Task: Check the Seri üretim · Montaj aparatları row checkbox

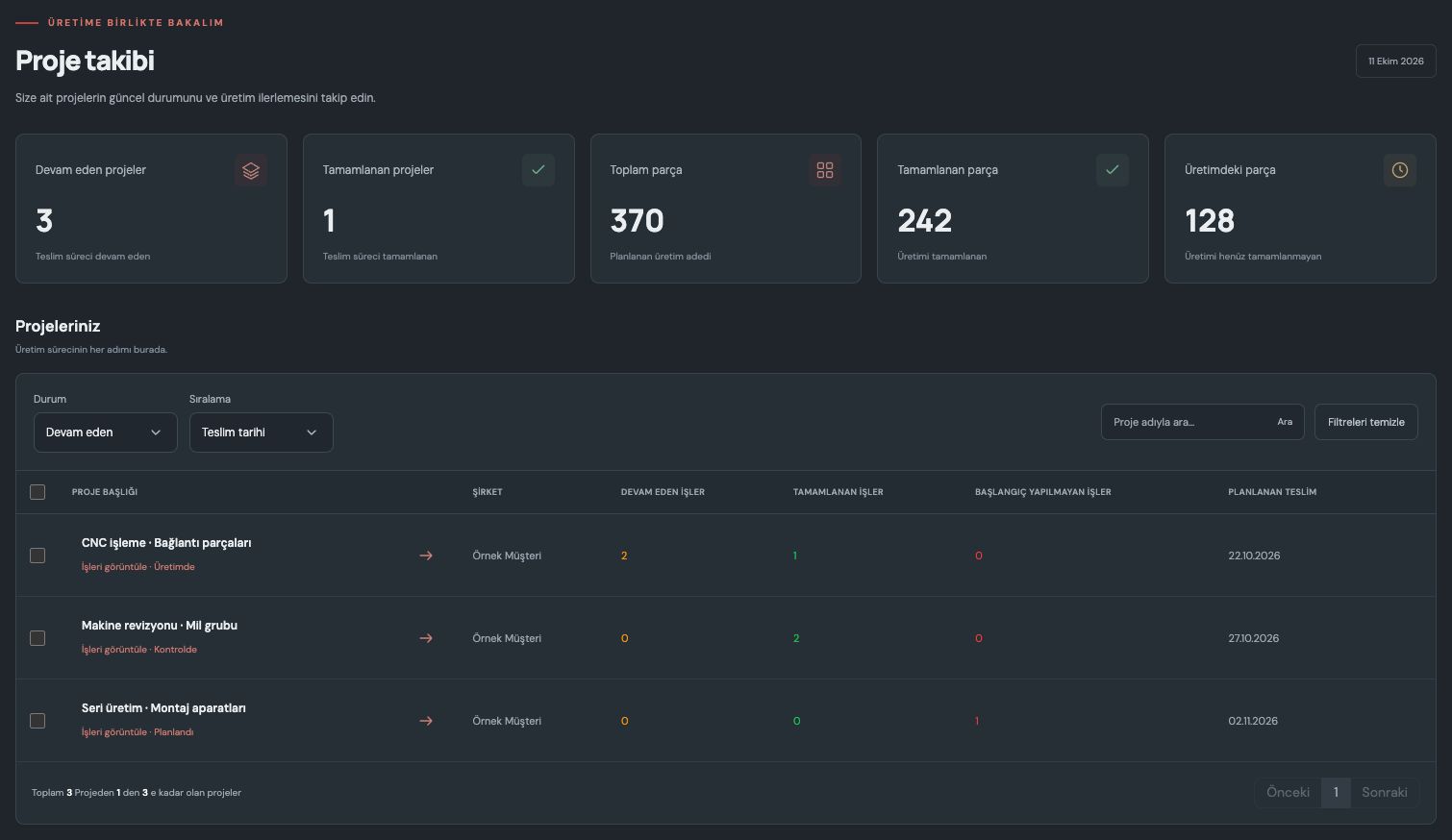Action: [38, 721]
